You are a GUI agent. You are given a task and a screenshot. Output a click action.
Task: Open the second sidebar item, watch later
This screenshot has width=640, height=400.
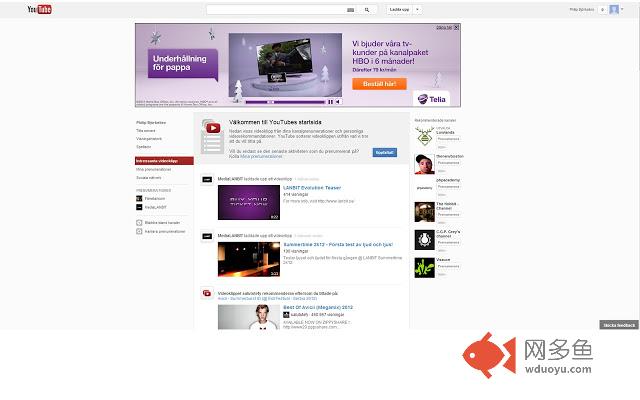(146, 131)
